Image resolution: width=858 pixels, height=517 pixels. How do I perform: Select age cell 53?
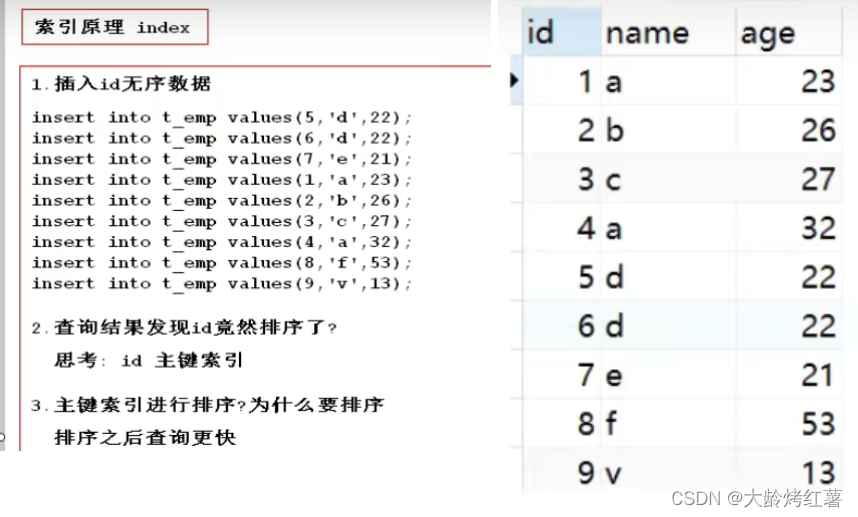(x=789, y=423)
